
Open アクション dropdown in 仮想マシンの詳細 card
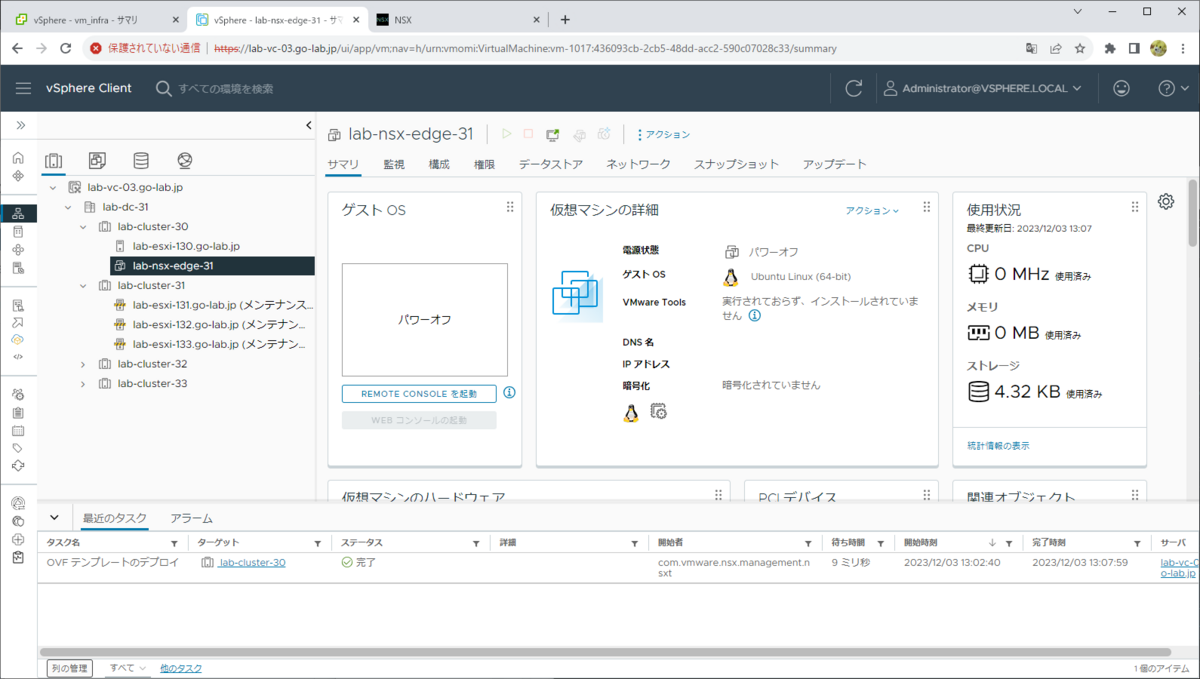872,211
